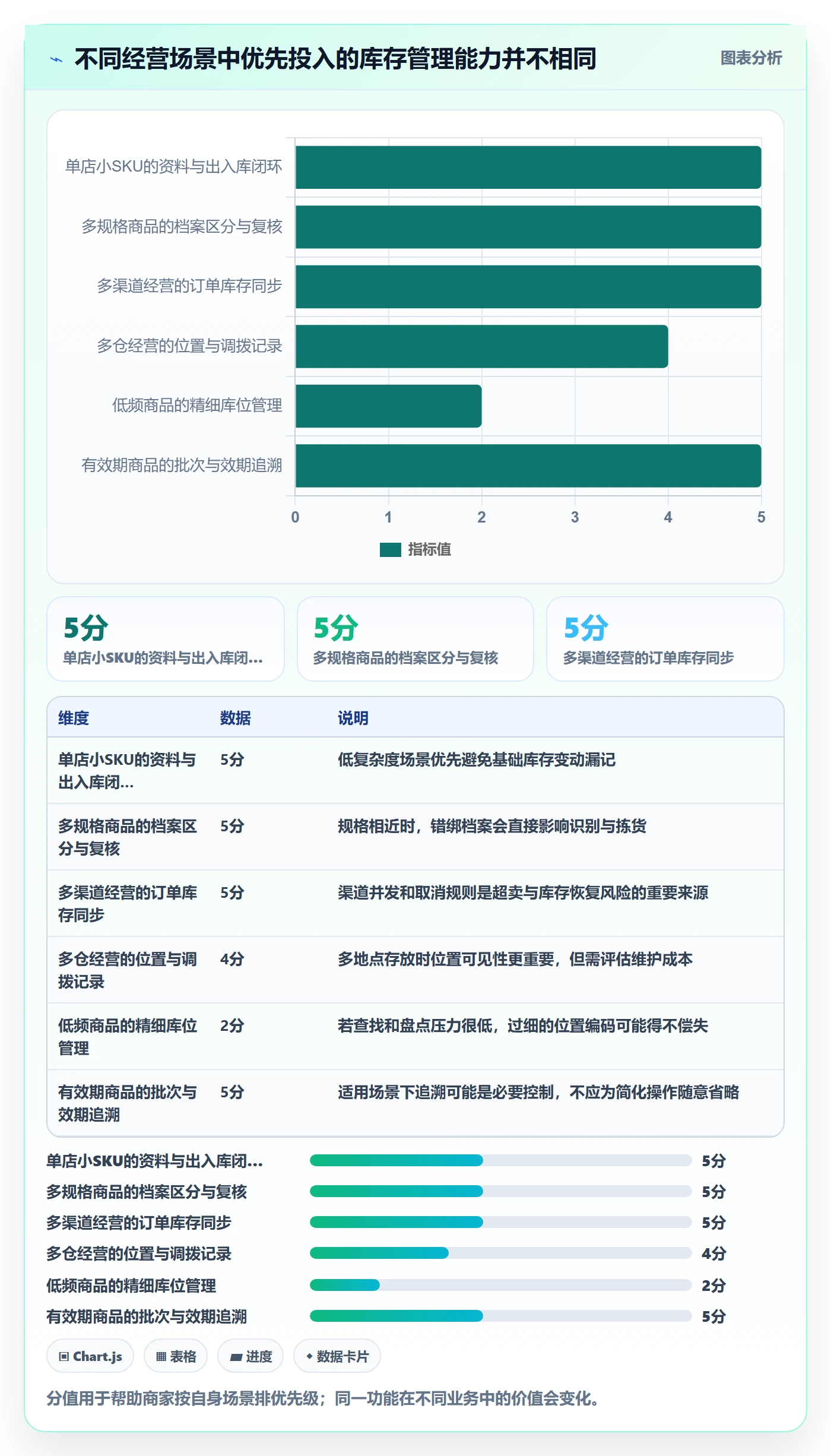
Task: Click the 多仓经营的位置与调拨记录 chart bar
Action: point(482,346)
